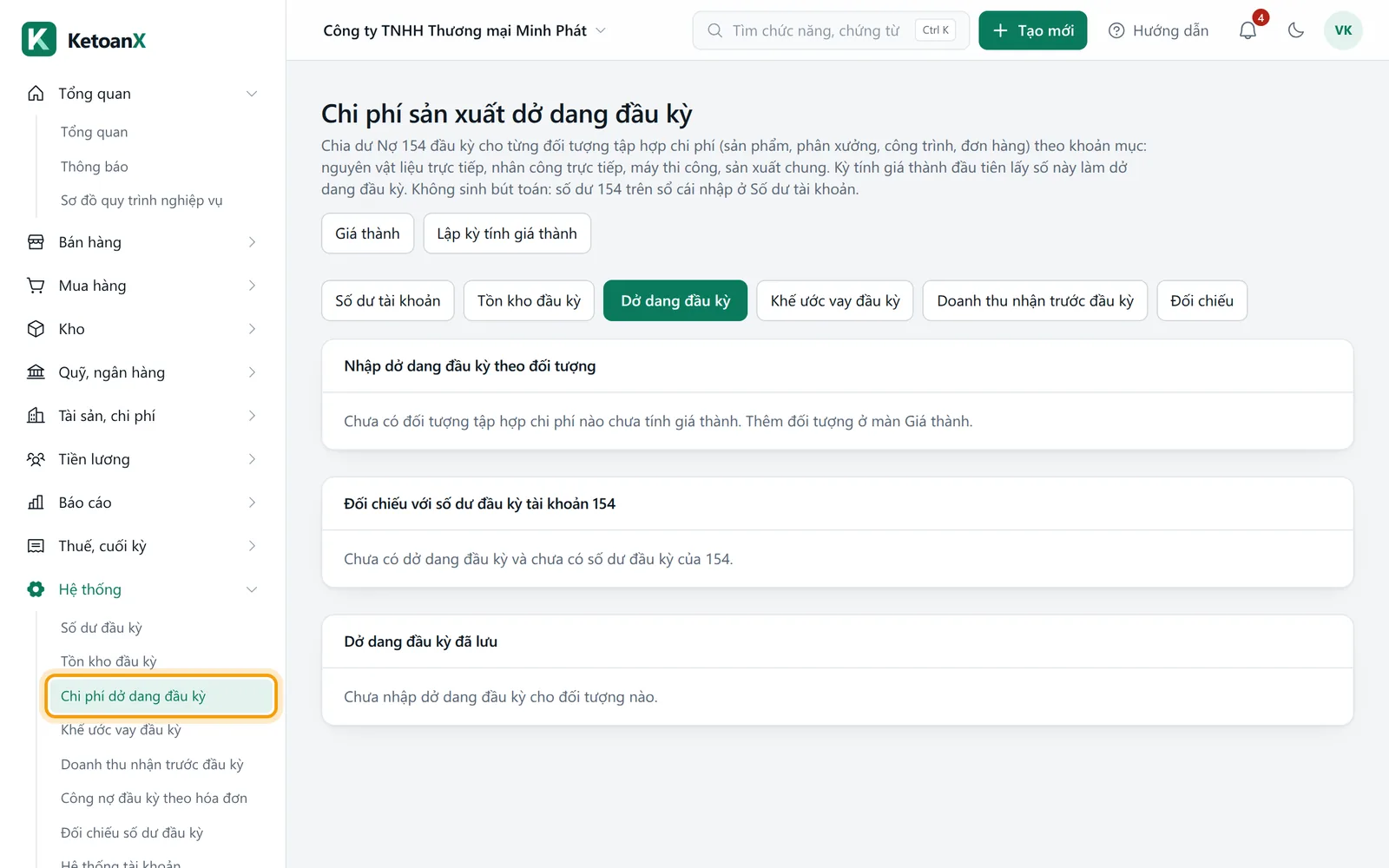This screenshot has height=868, width=1389.
Task: Collapse the Hệ thống section chevron
Action: click(x=252, y=589)
